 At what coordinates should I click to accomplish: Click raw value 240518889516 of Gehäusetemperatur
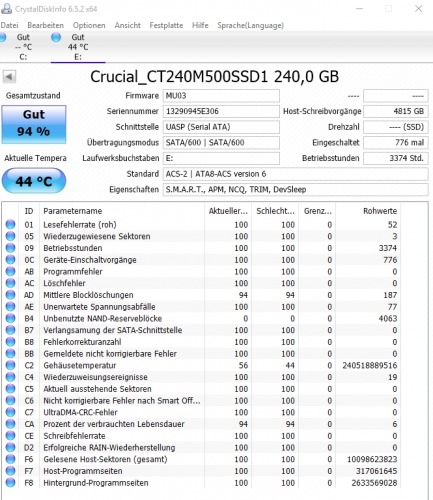pos(370,365)
